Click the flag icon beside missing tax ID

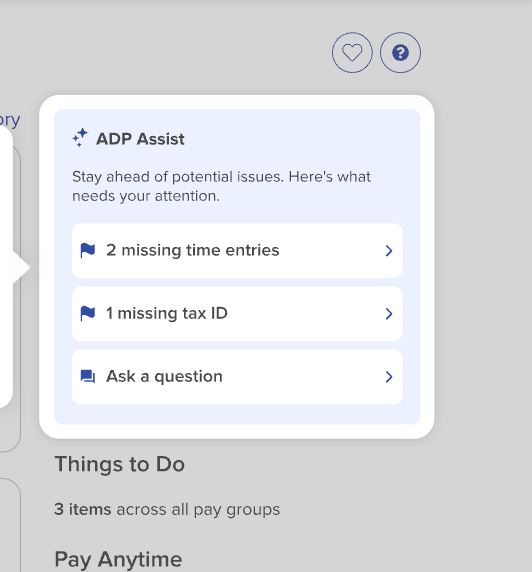(88, 314)
